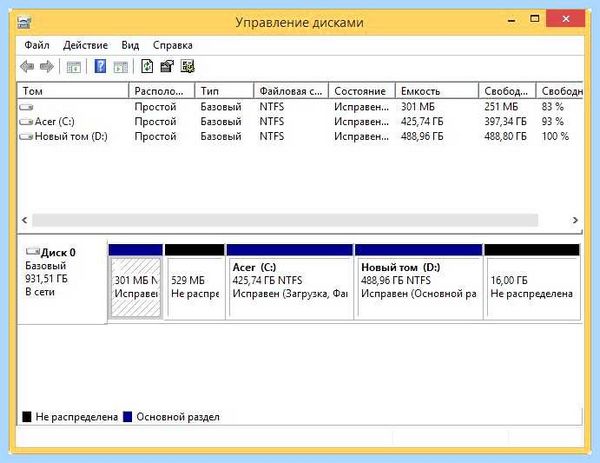Click the Диск 0 disk icon

(33, 251)
